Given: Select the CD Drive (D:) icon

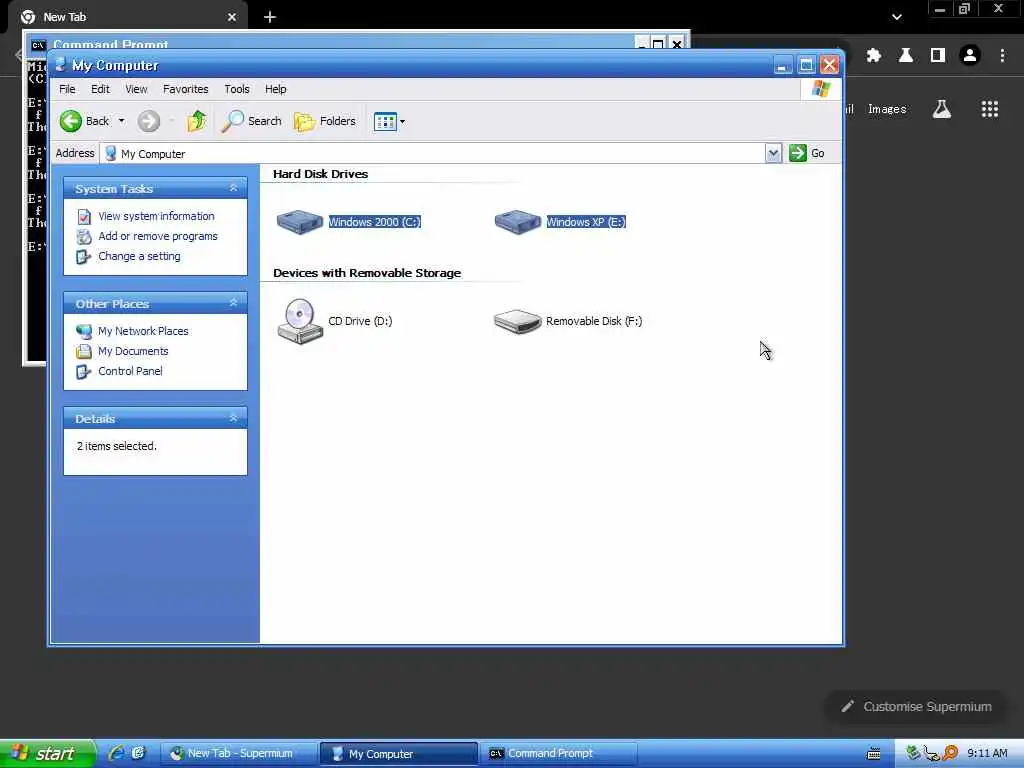Looking at the screenshot, I should coord(300,321).
